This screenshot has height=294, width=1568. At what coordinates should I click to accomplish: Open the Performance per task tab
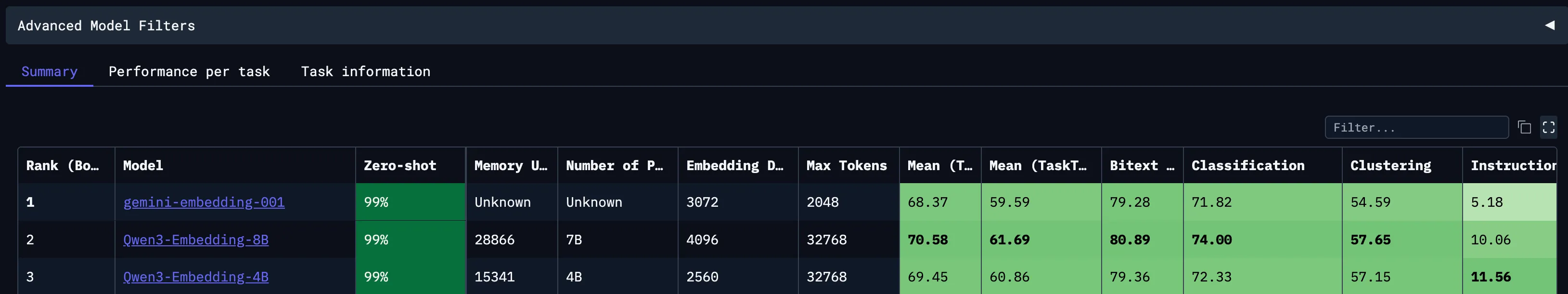[189, 71]
